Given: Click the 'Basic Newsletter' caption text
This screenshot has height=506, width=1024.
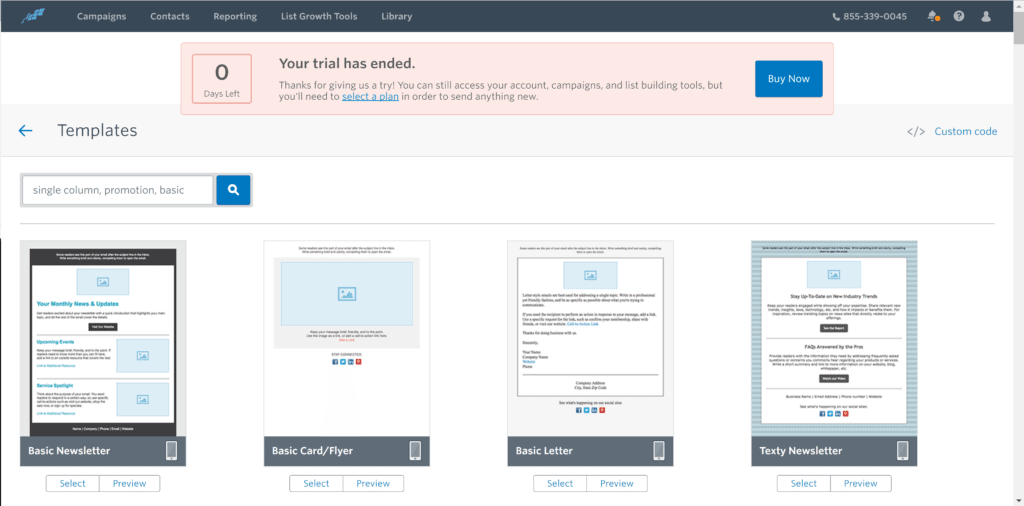Looking at the screenshot, I should (69, 451).
